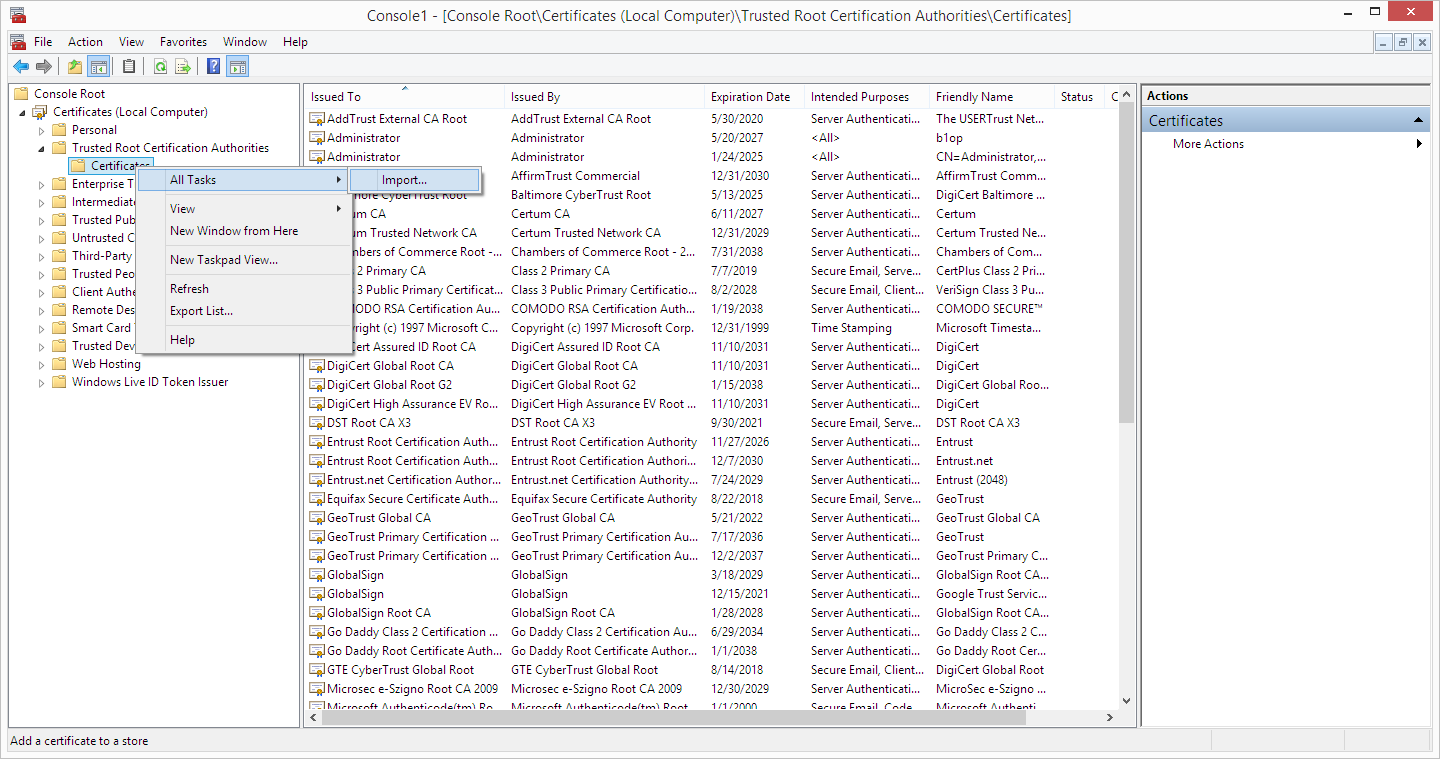1440x759 pixels.
Task: Sort by the Expiration Date column header
Action: pyautogui.click(x=750, y=97)
